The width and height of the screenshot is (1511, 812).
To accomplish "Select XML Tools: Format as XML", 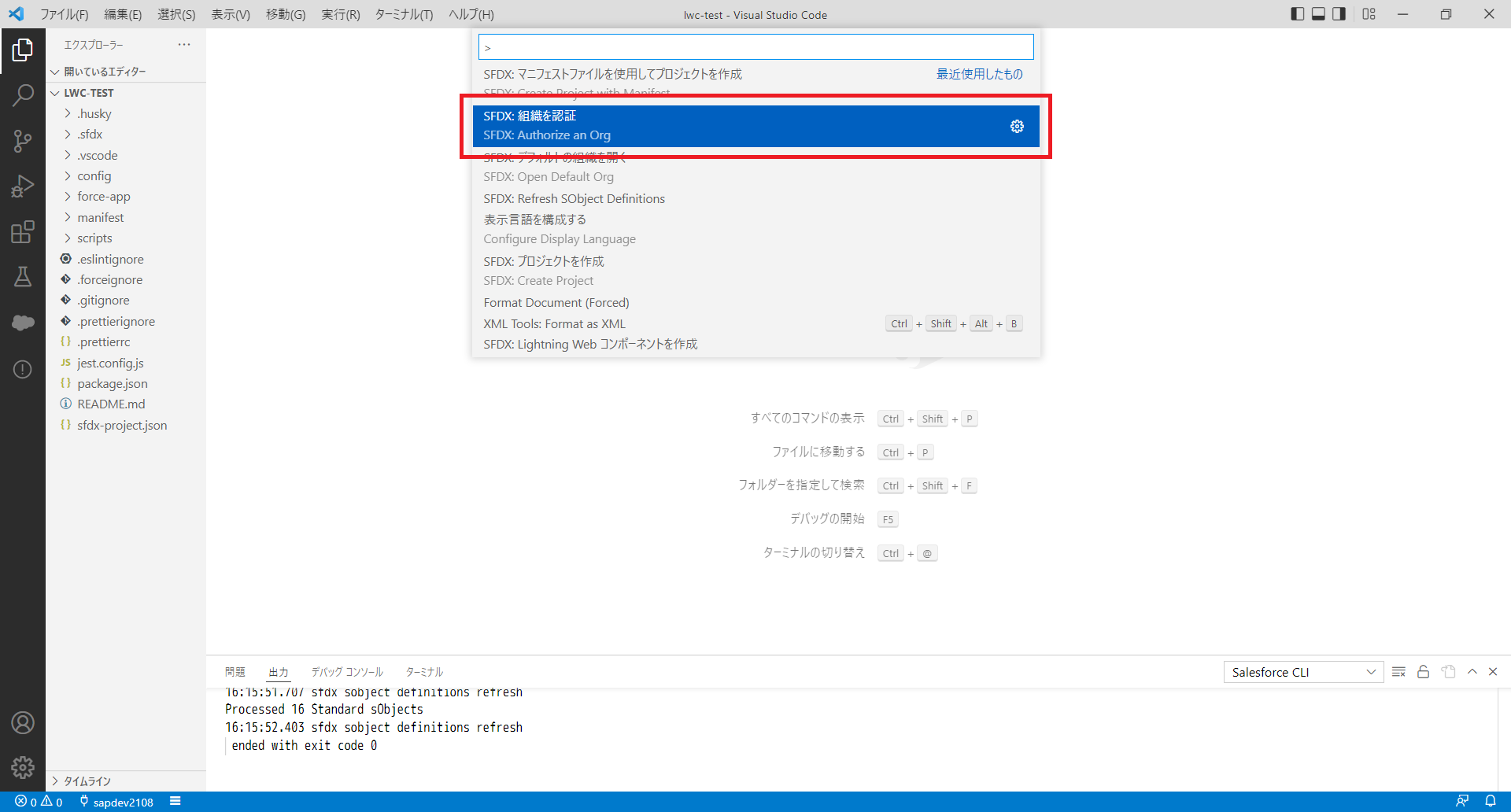I will 755,323.
